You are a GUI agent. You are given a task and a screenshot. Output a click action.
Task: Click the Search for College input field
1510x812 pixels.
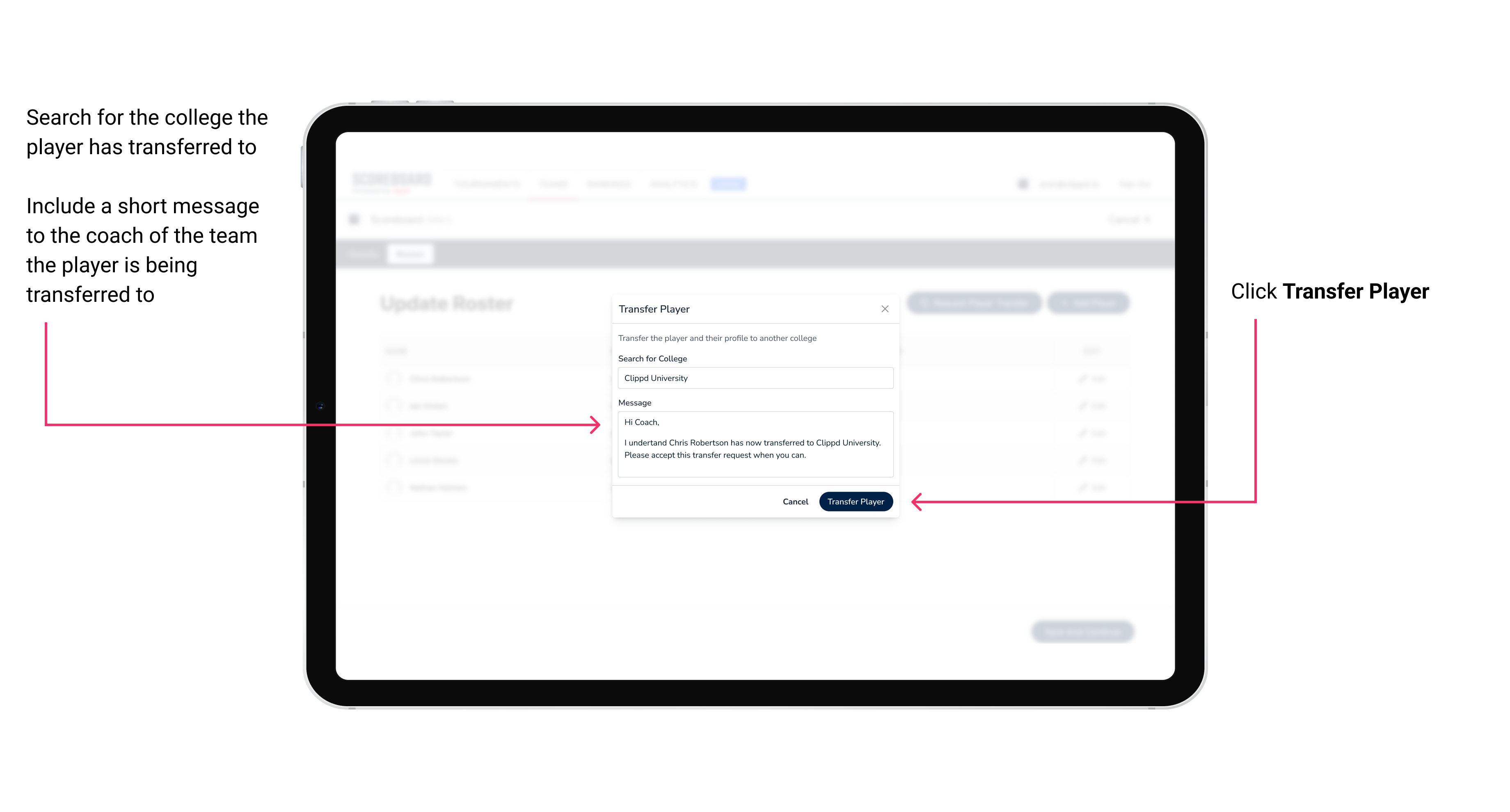click(x=753, y=378)
